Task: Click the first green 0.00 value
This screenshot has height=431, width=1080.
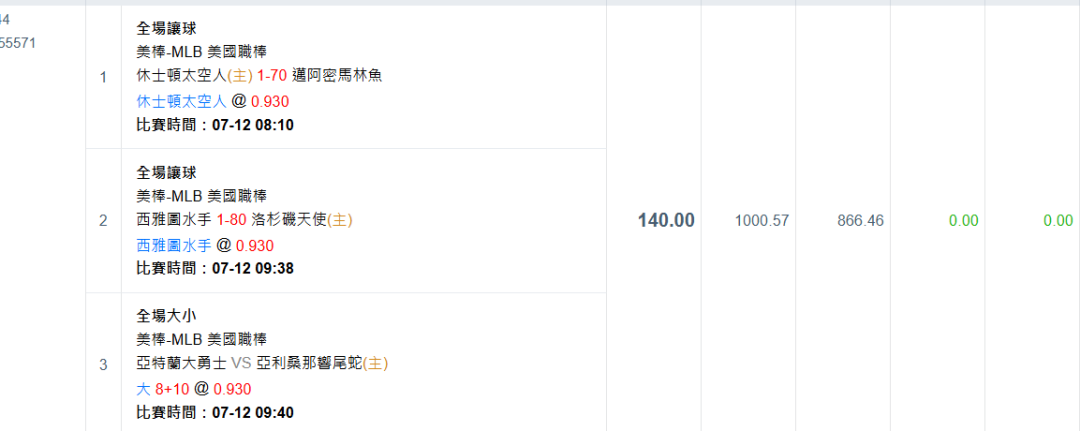Action: [964, 221]
